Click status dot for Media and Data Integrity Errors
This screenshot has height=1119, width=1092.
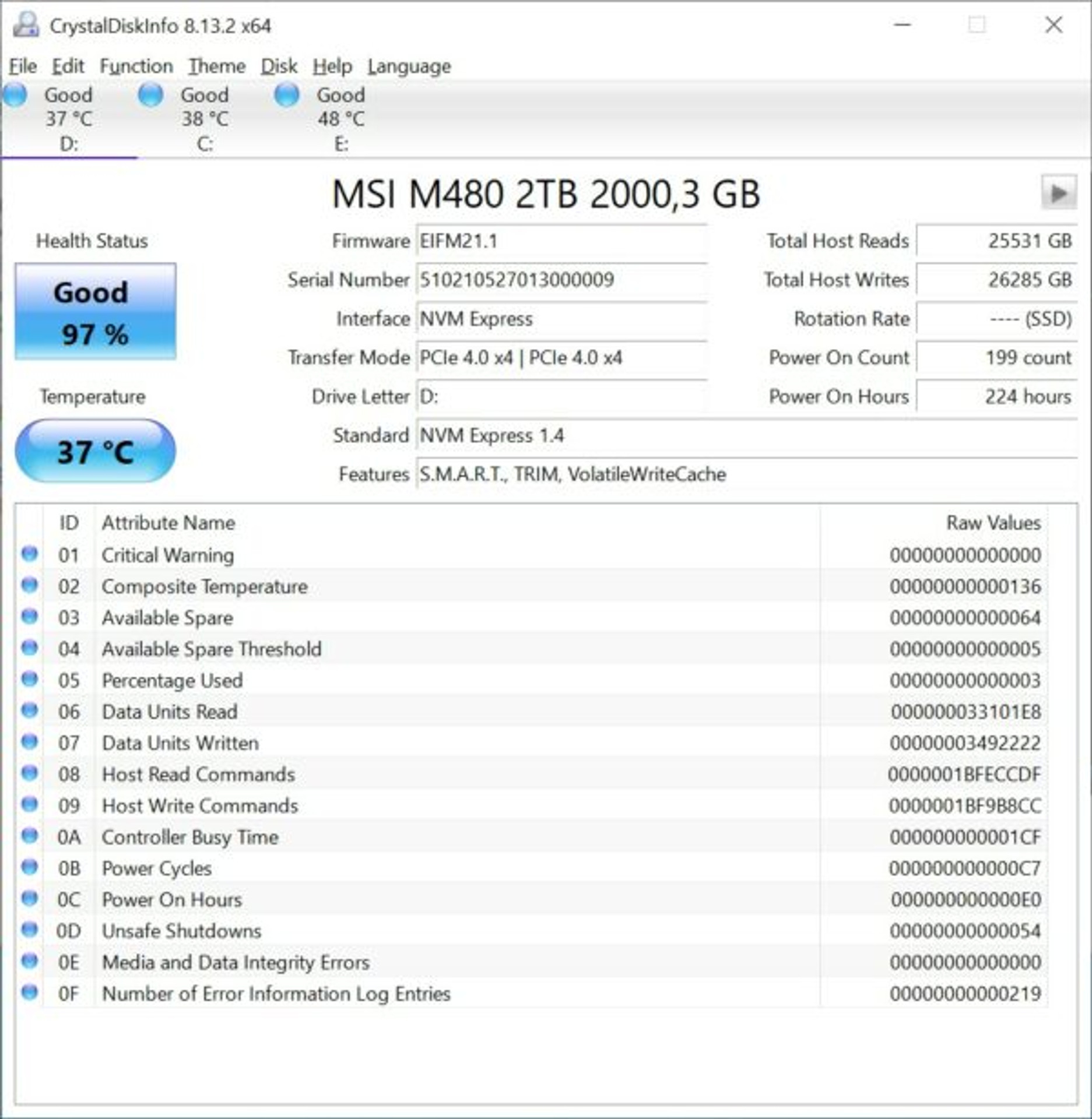point(29,961)
